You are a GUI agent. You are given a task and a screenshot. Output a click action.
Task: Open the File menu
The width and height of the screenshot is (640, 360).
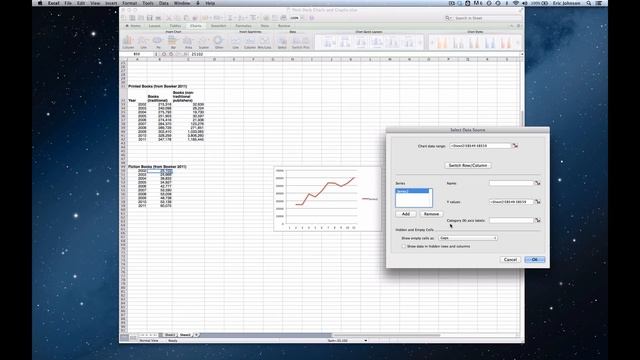(x=68, y=3)
